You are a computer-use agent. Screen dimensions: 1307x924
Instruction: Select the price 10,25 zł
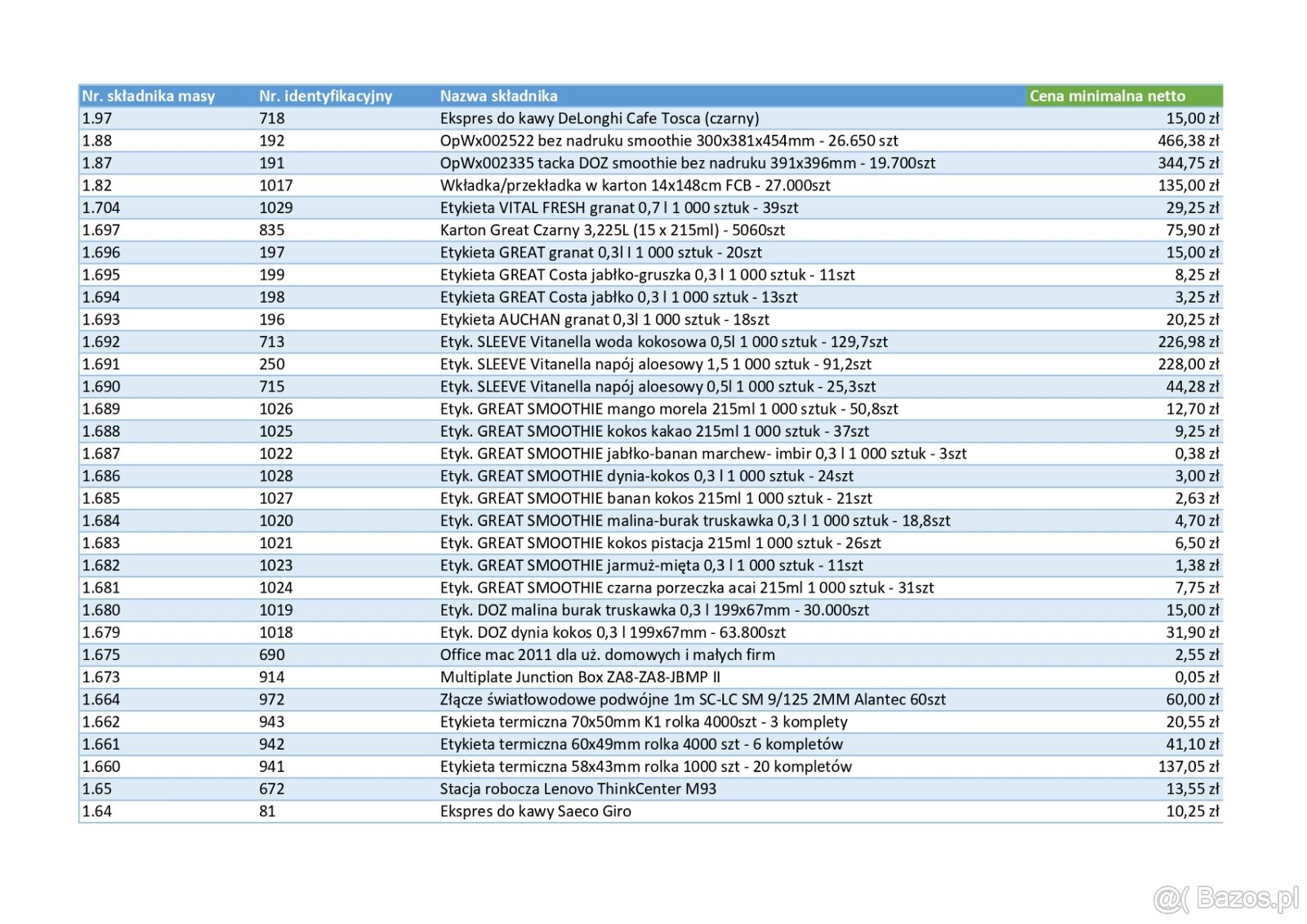[1193, 811]
